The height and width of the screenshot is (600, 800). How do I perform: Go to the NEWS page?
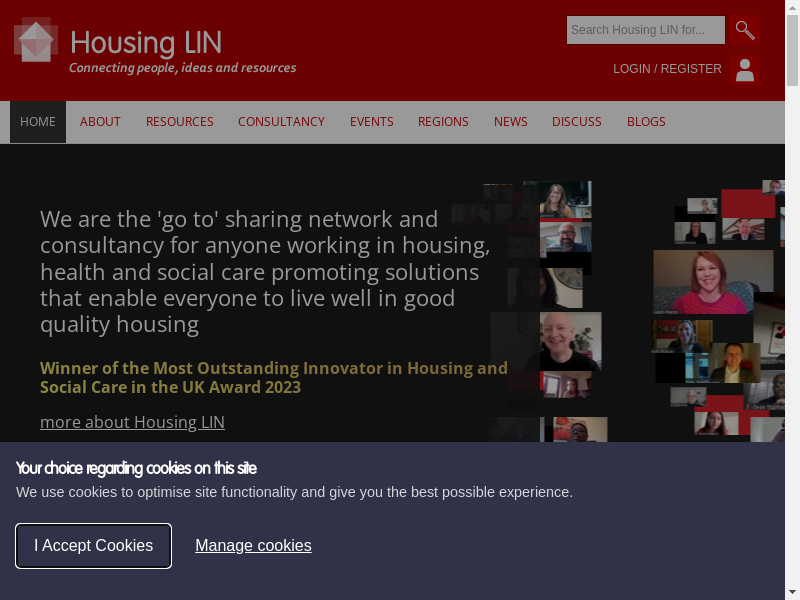(510, 122)
